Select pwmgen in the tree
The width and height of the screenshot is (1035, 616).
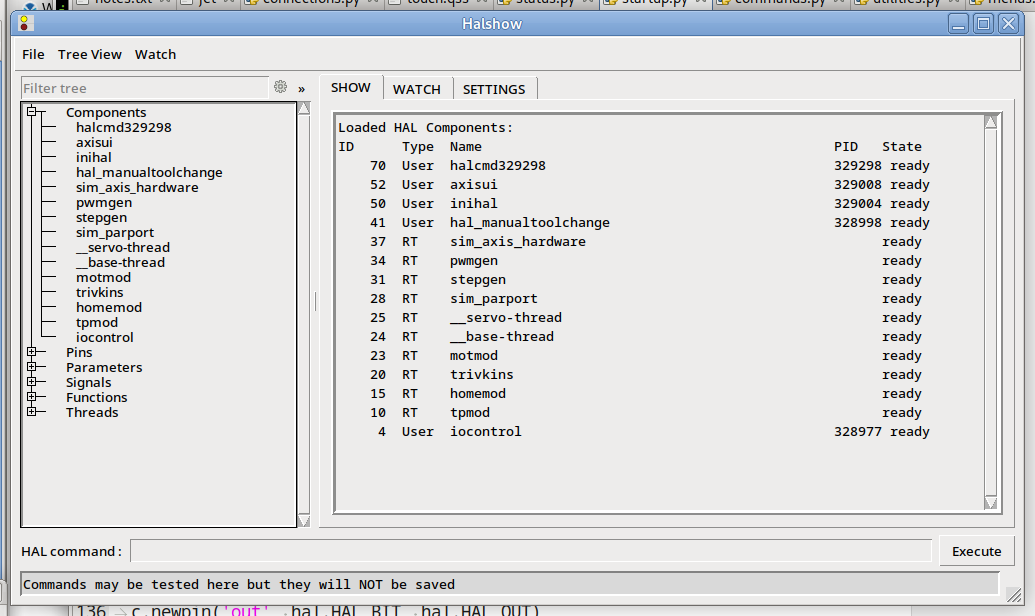click(104, 203)
